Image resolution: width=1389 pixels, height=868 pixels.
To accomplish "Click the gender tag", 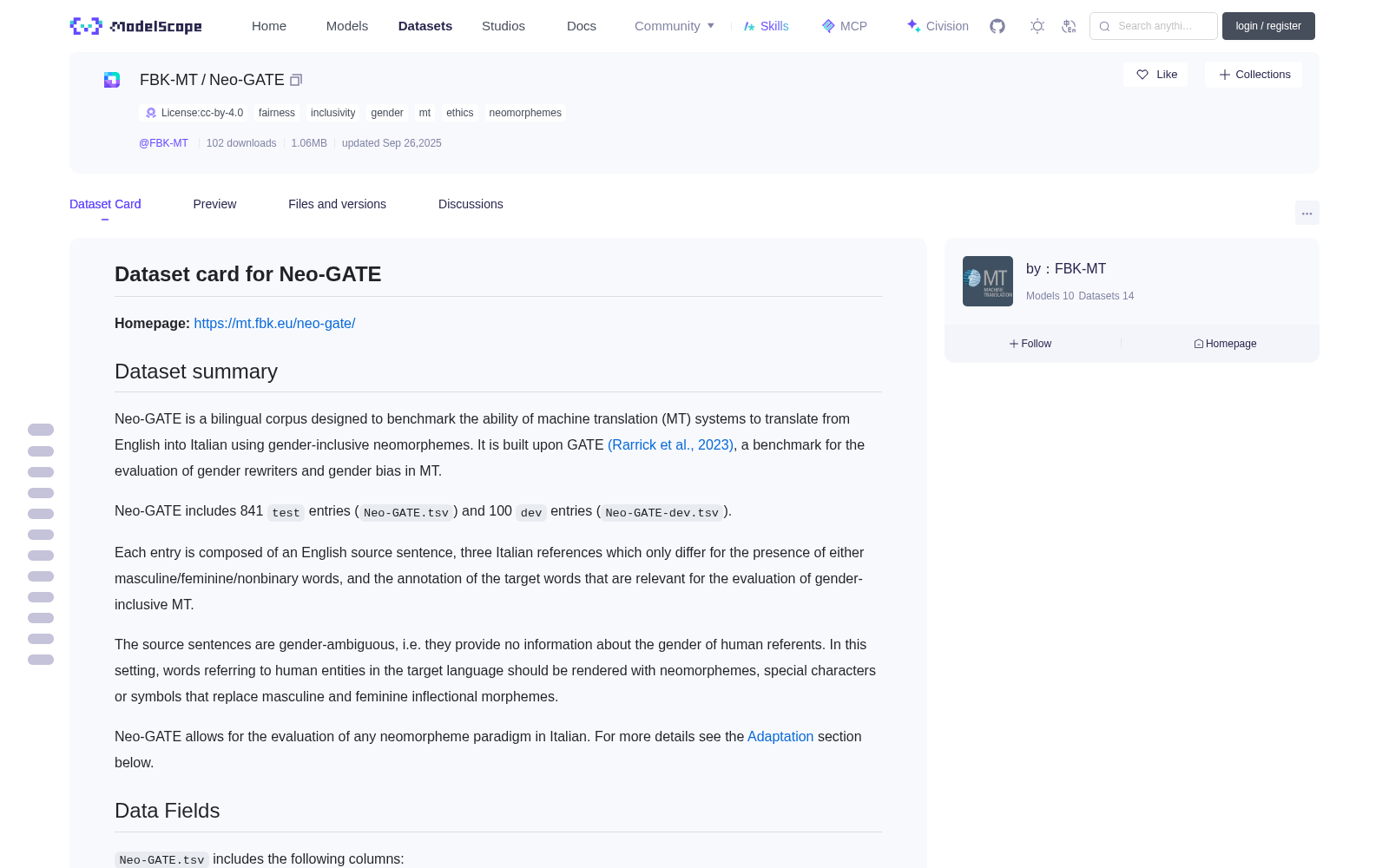I will click(387, 113).
